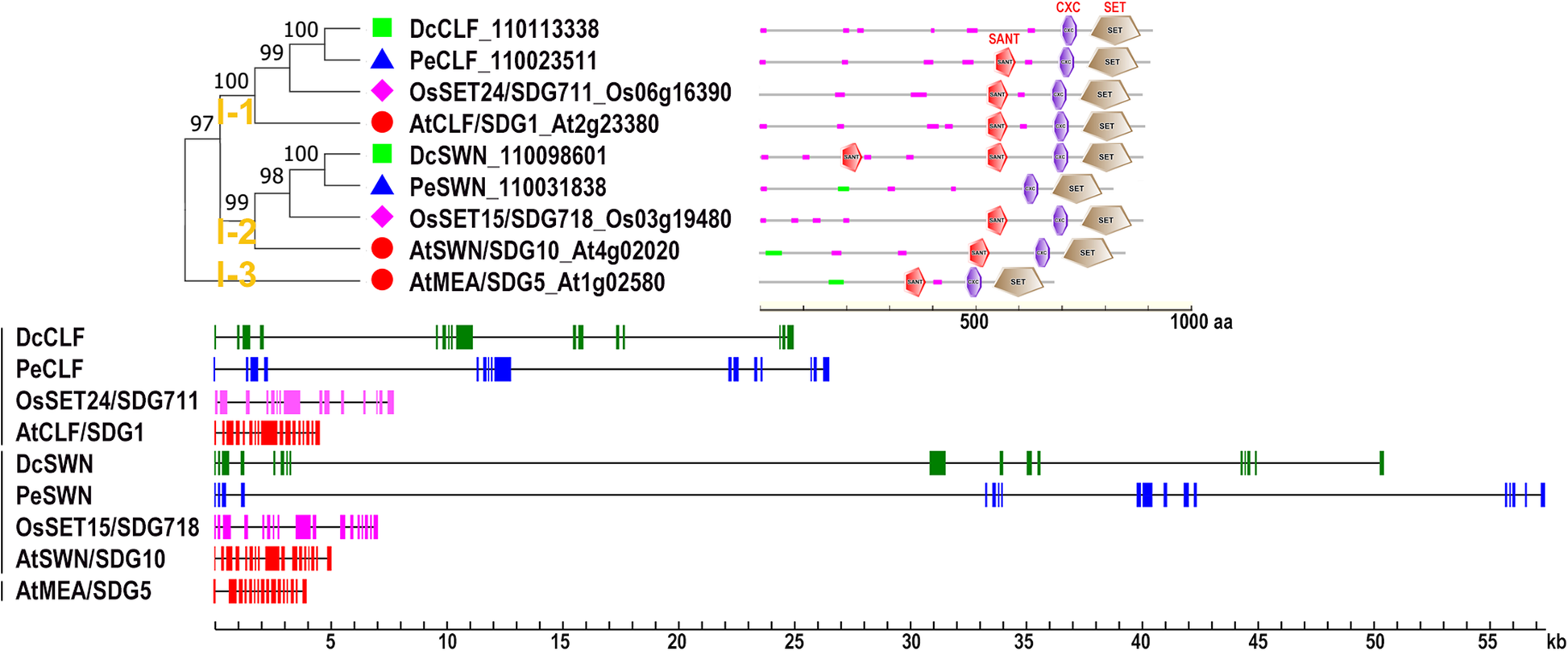1568x651 pixels.
Task: Click the SANT domain in the AtMEA/SDG5_At1g02580 row
Action: point(915,282)
